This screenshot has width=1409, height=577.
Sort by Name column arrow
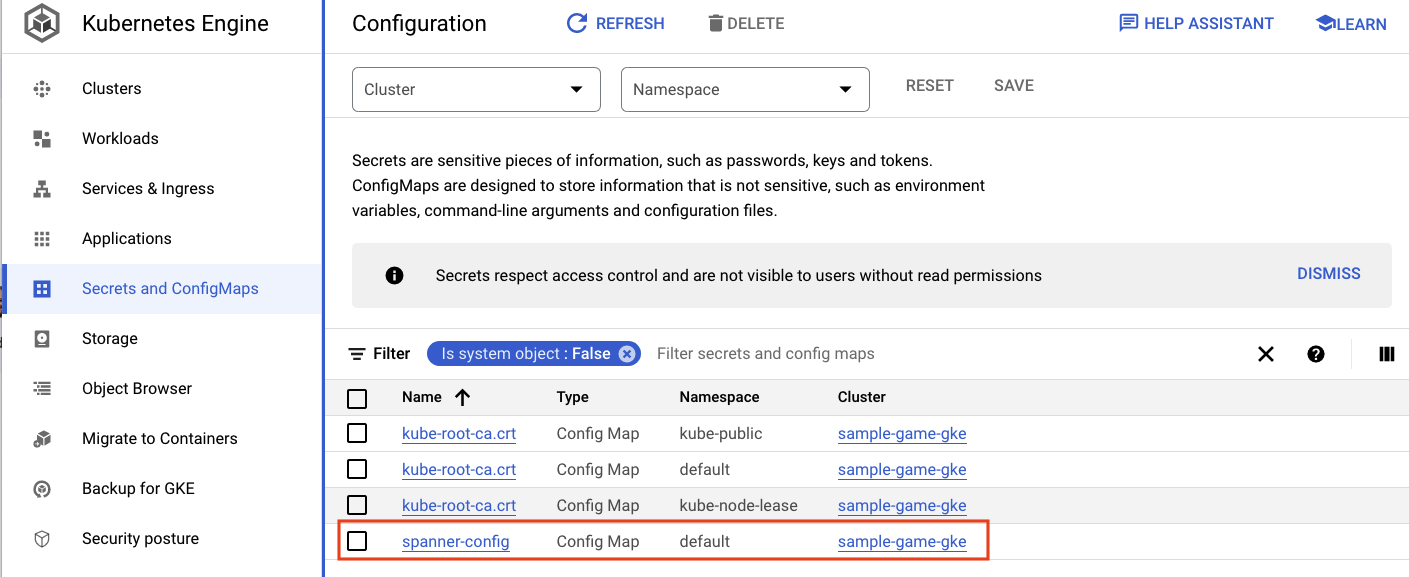pos(462,397)
